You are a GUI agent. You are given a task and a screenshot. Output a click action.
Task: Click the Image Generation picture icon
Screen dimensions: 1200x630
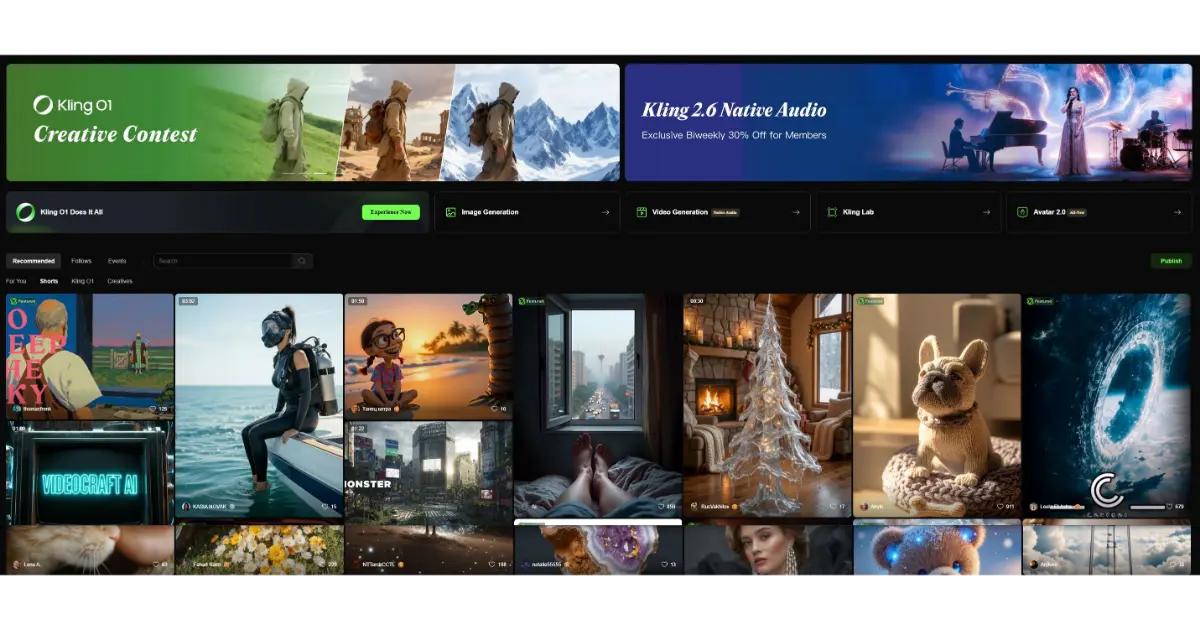(x=451, y=212)
